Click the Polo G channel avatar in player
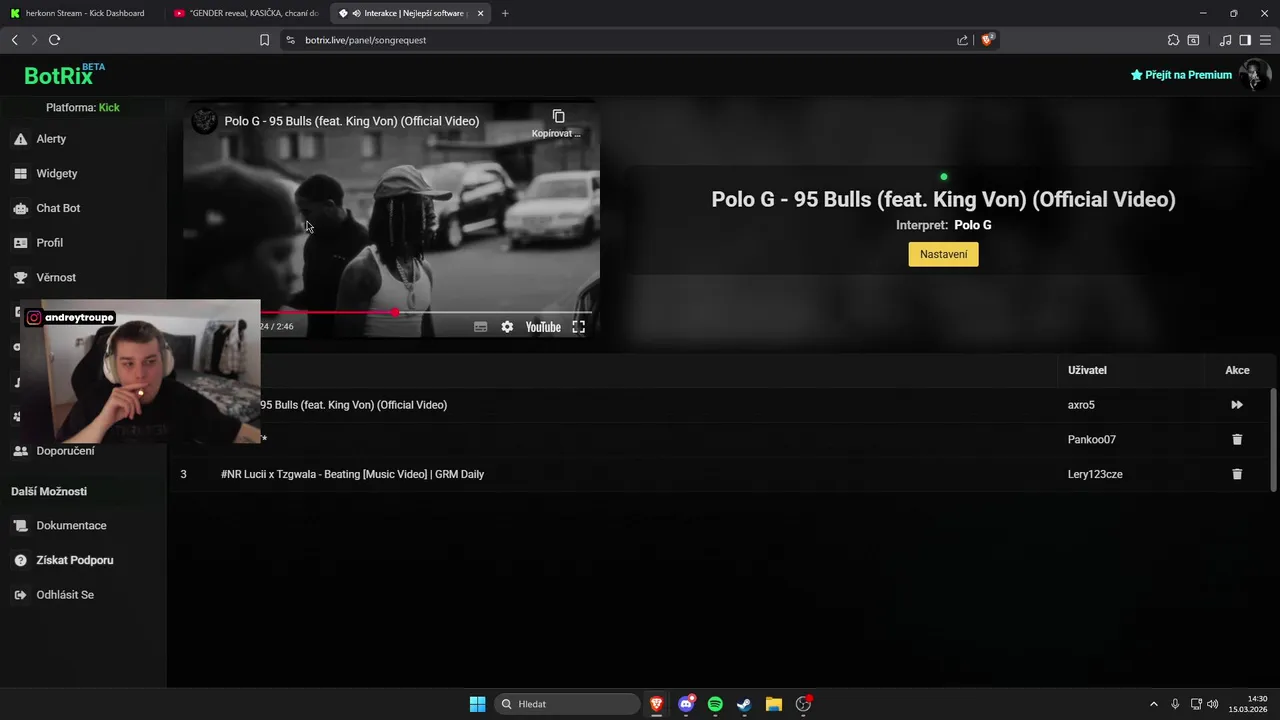This screenshot has height=720, width=1280. [204, 121]
